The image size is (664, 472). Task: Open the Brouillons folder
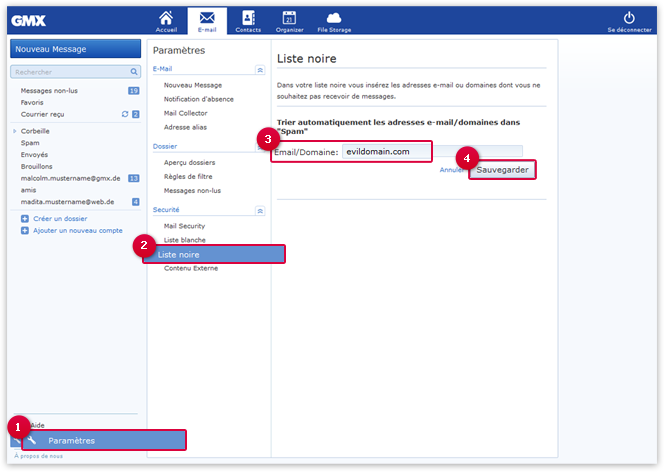coord(36,167)
